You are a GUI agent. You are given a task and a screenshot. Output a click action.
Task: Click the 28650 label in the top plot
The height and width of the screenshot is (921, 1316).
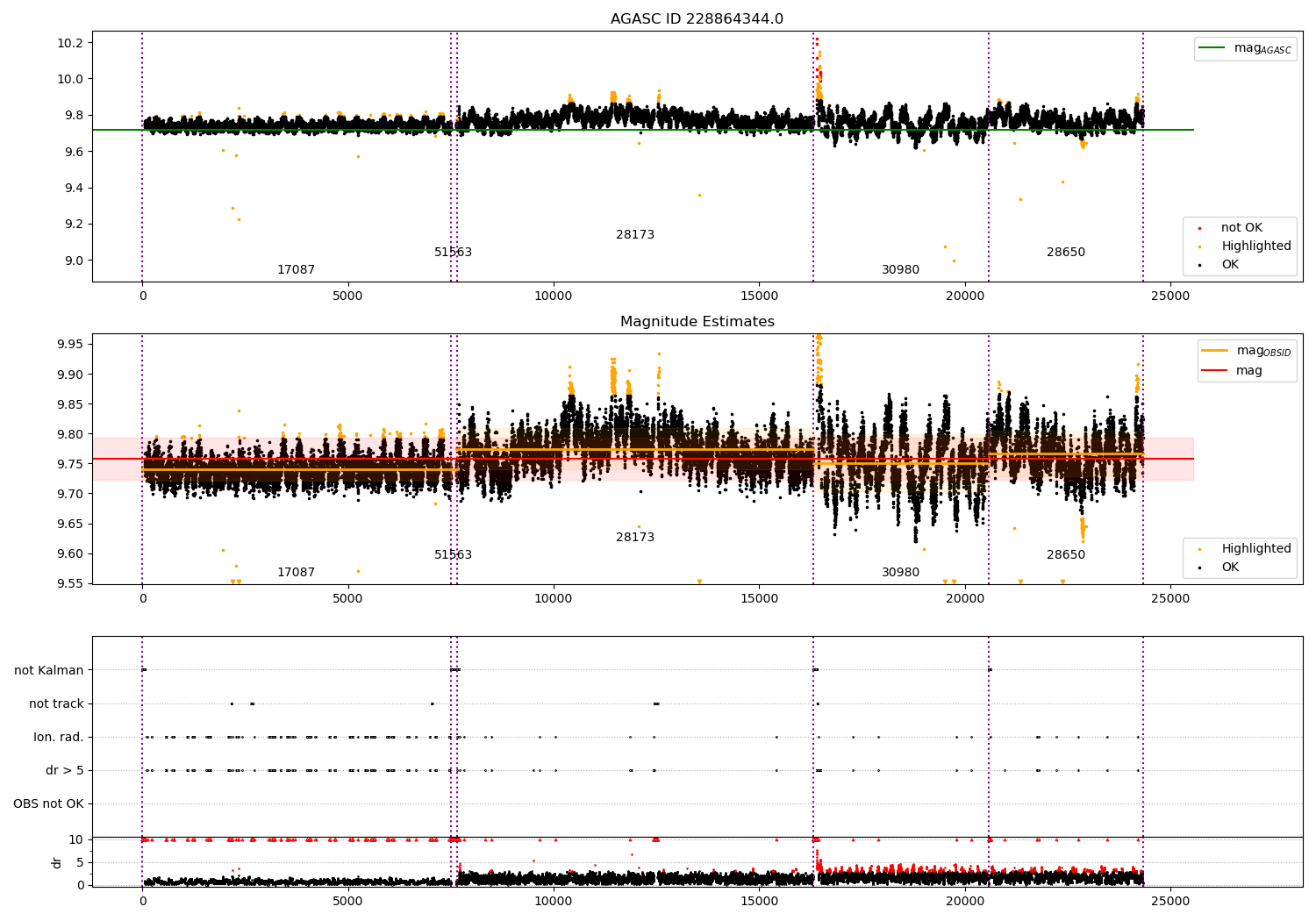1066,253
